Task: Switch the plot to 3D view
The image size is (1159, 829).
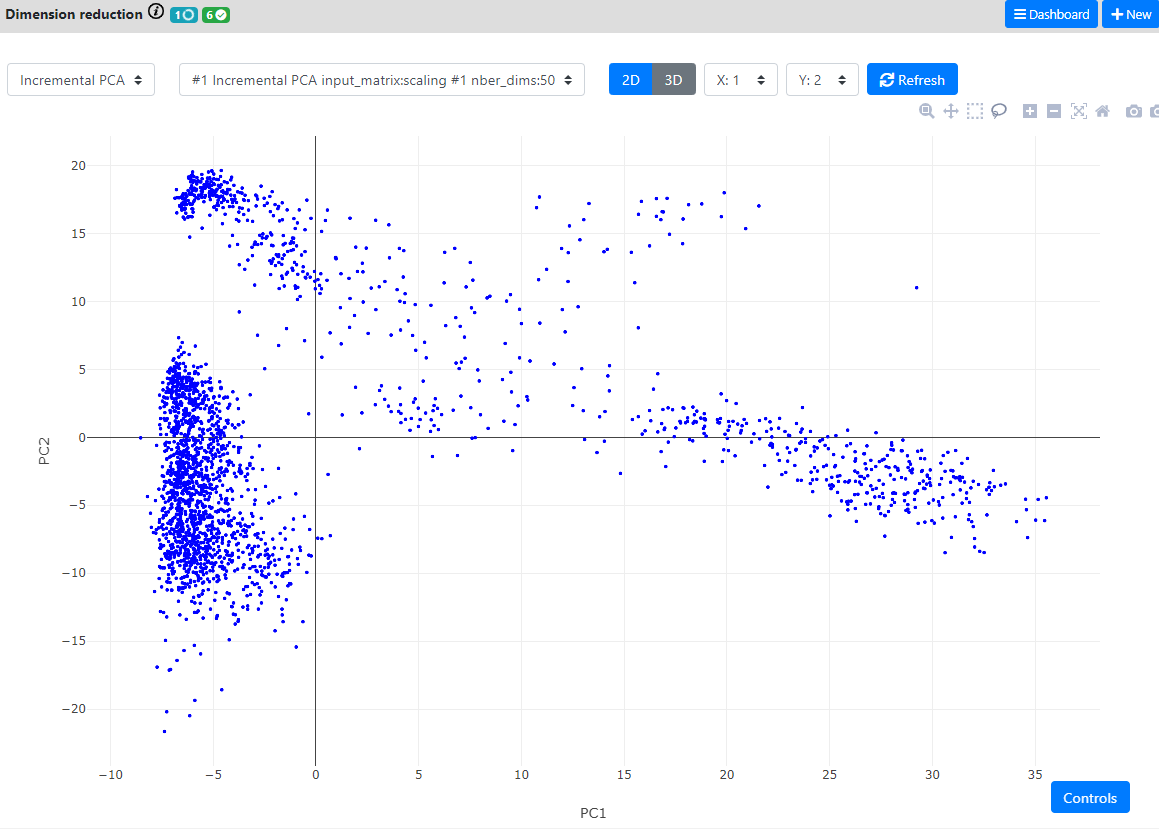Action: coord(674,80)
